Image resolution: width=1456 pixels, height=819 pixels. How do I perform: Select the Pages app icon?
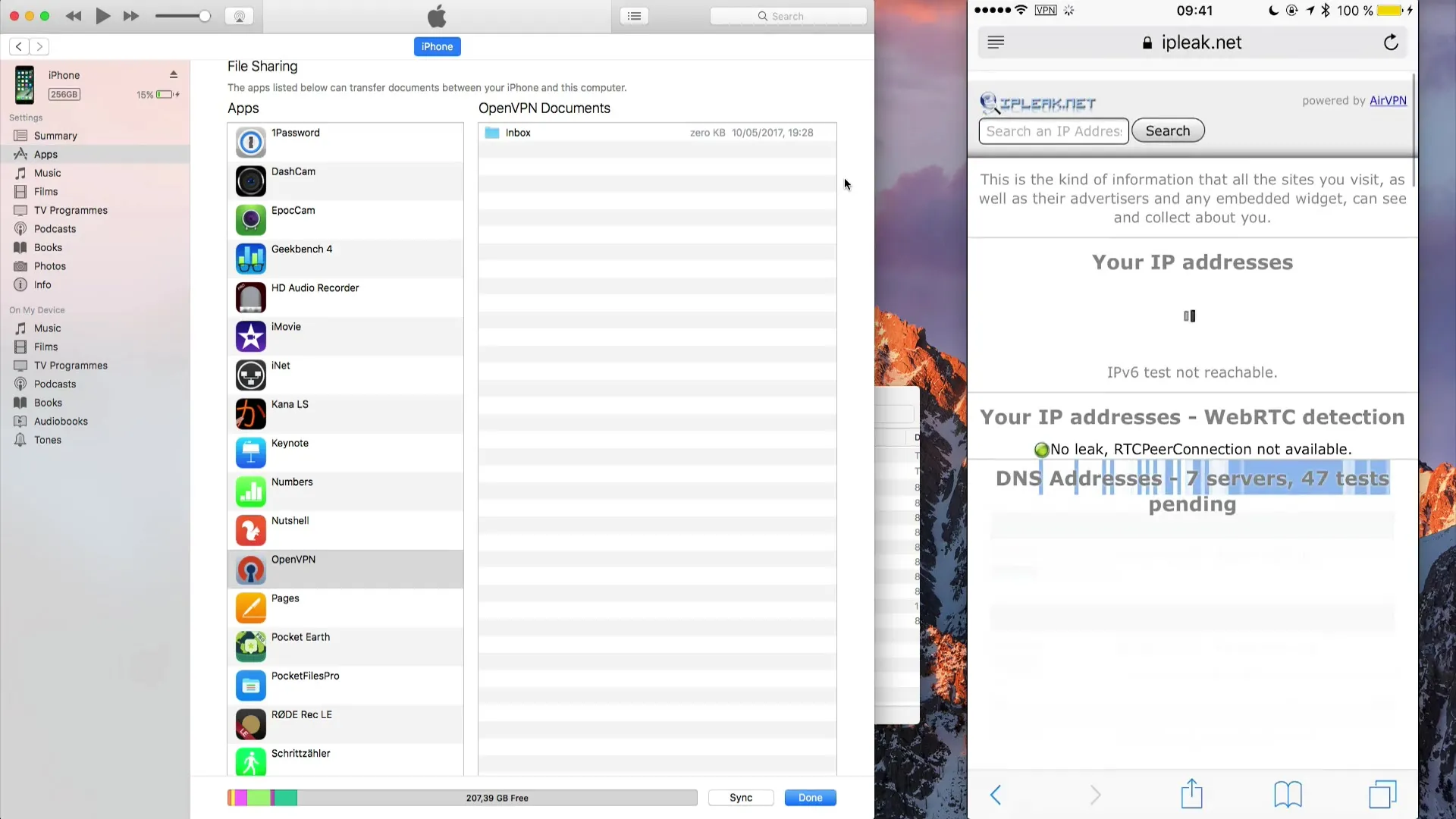coord(250,608)
